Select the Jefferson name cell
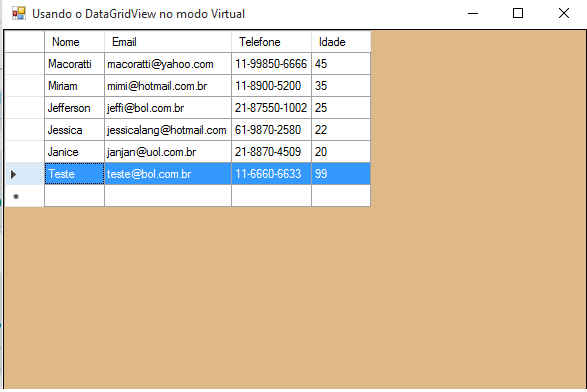587x392 pixels. pyautogui.click(x=74, y=108)
